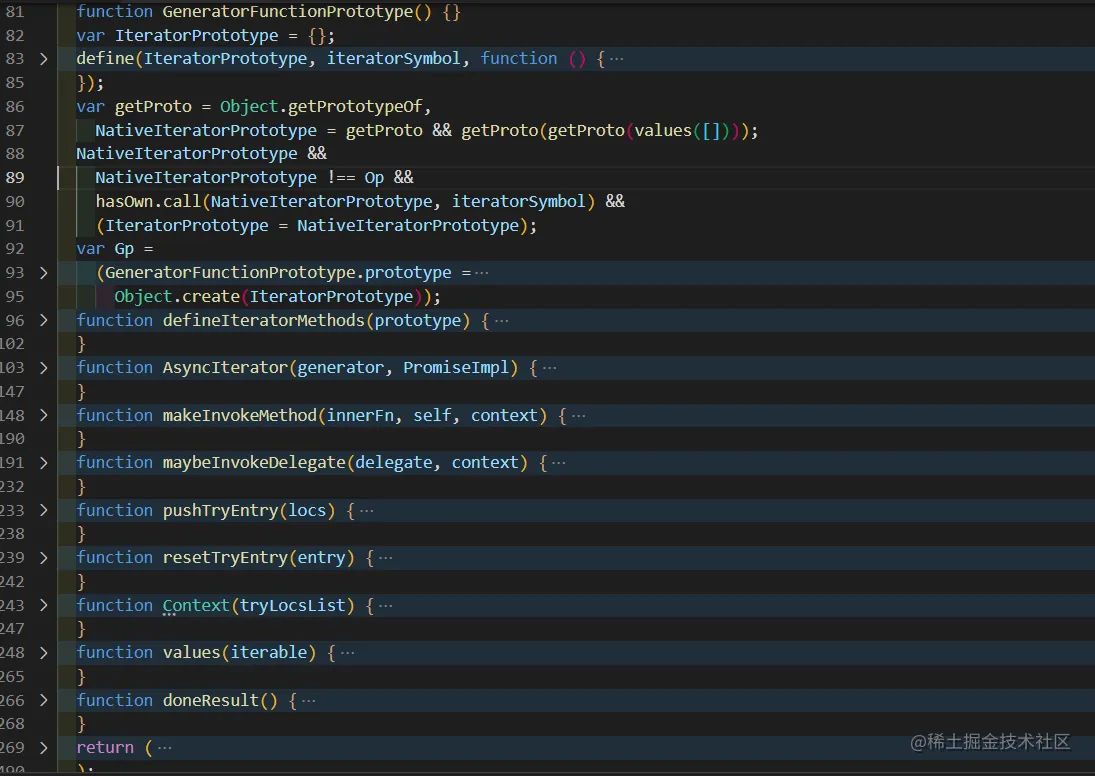This screenshot has width=1095, height=776.
Task: Click the ellipsis after doneResult() brace
Action: point(308,701)
